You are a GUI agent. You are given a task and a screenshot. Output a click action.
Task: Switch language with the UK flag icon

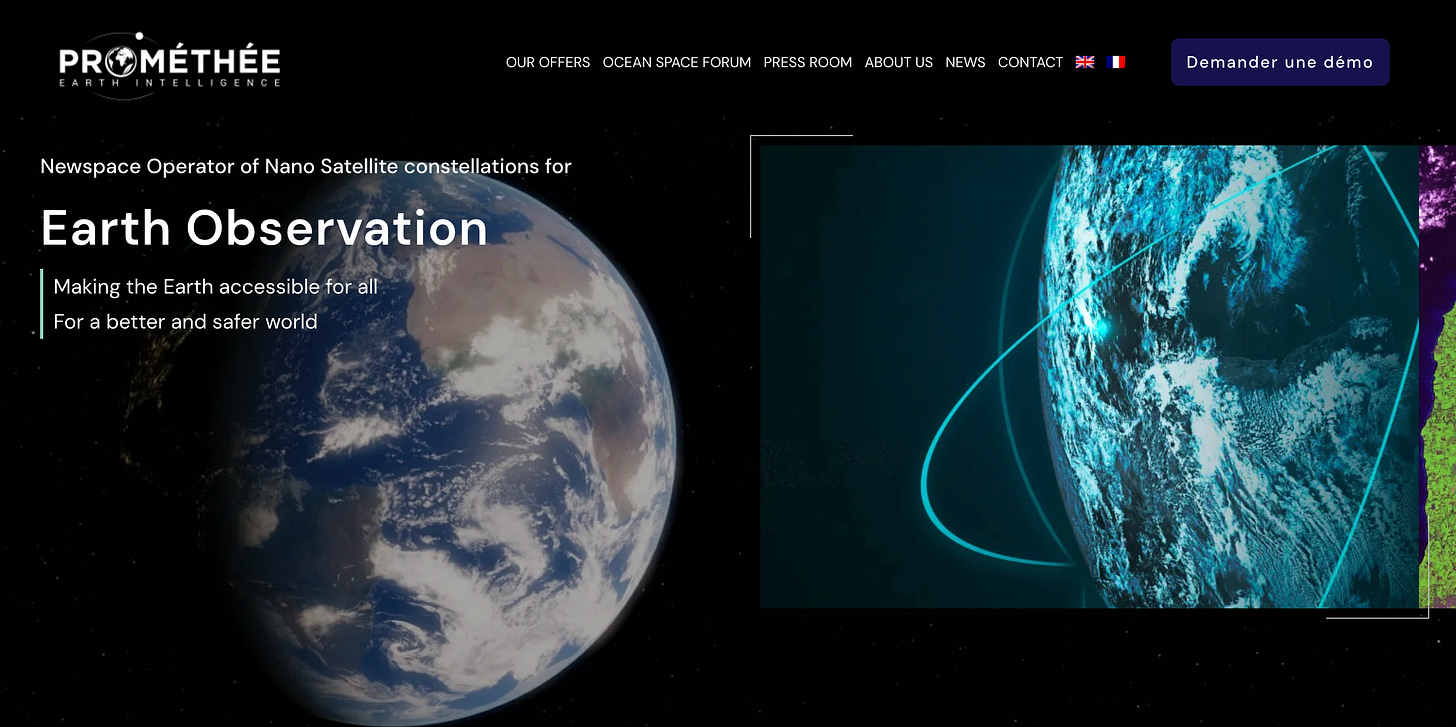click(x=1085, y=62)
